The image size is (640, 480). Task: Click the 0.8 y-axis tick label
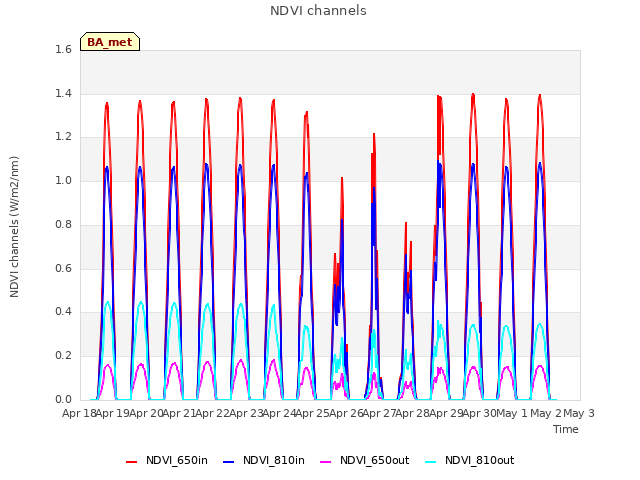pyautogui.click(x=63, y=224)
